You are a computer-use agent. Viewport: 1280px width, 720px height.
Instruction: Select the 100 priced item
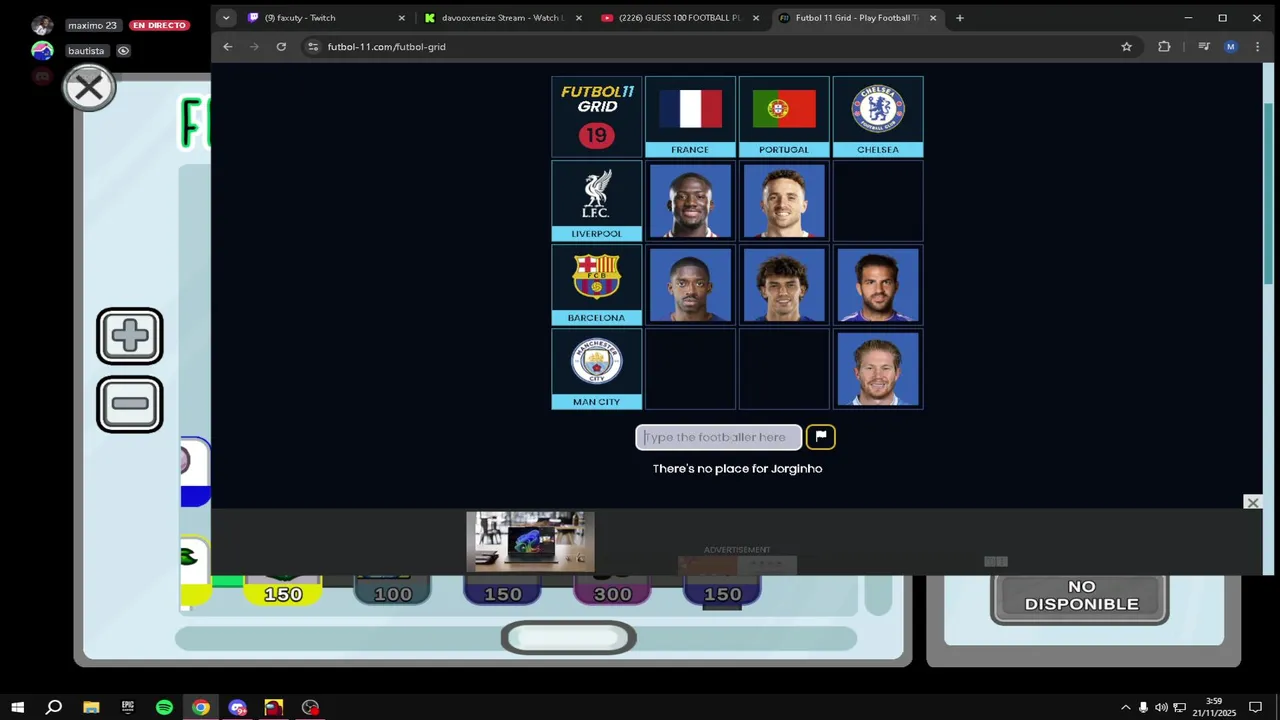tap(392, 592)
